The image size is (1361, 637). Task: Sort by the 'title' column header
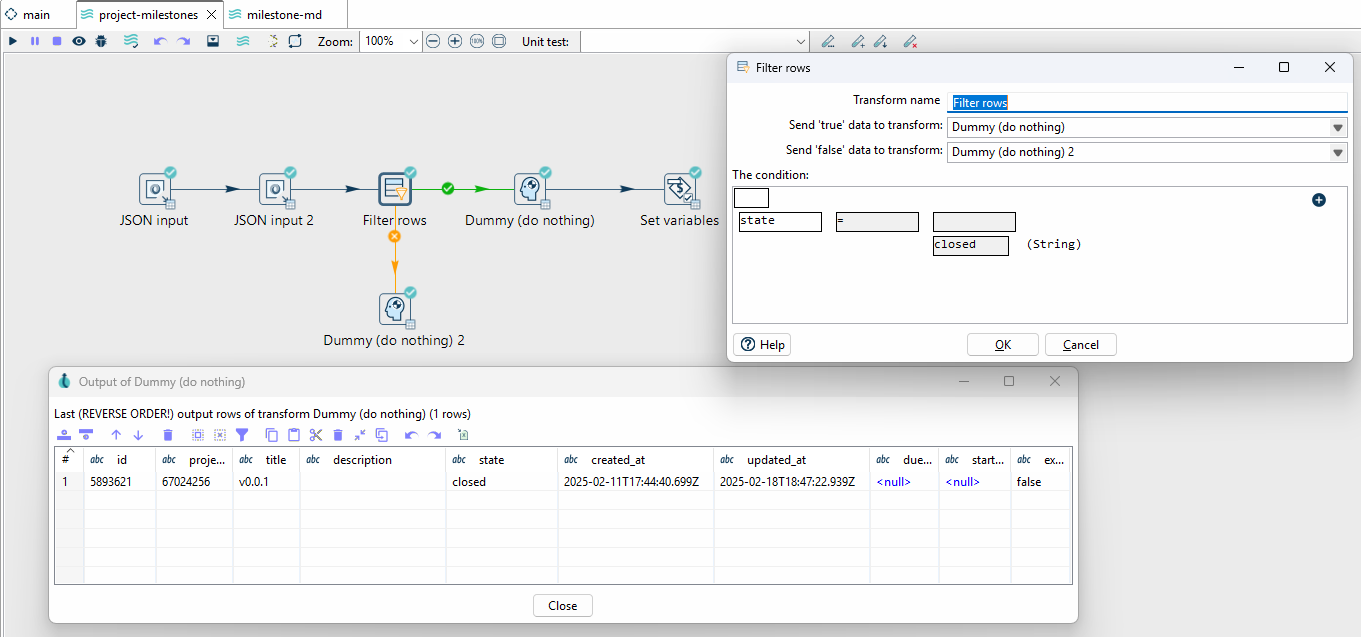266,460
